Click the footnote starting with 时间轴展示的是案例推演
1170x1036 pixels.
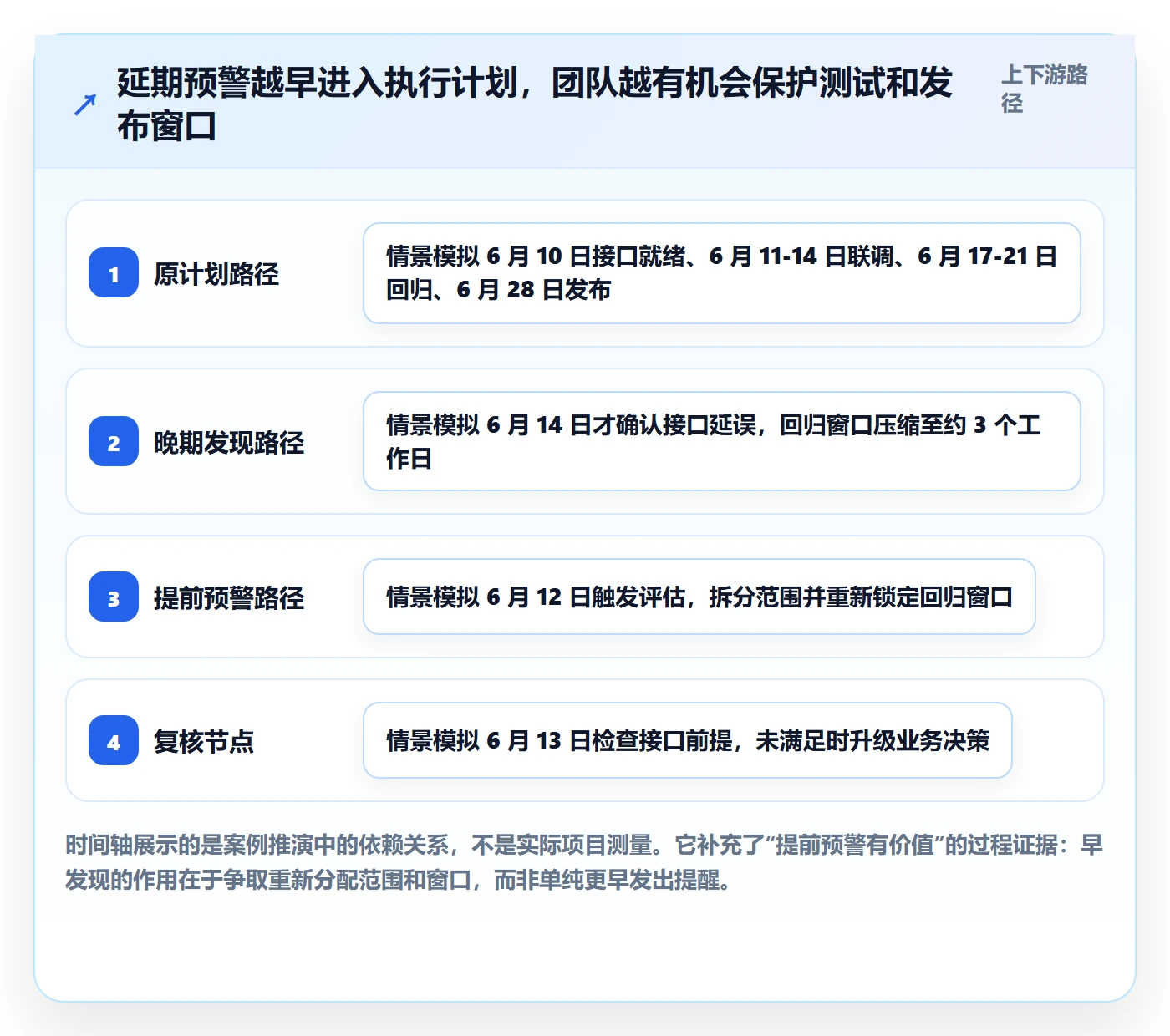click(584, 862)
